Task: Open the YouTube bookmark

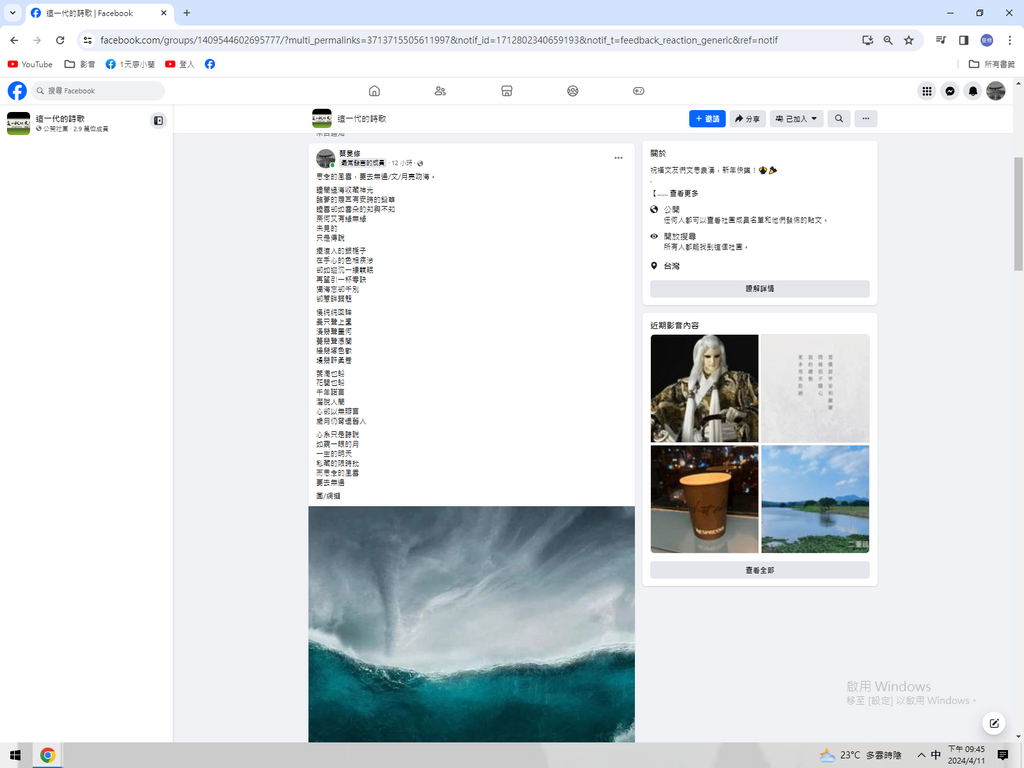Action: click(30, 64)
